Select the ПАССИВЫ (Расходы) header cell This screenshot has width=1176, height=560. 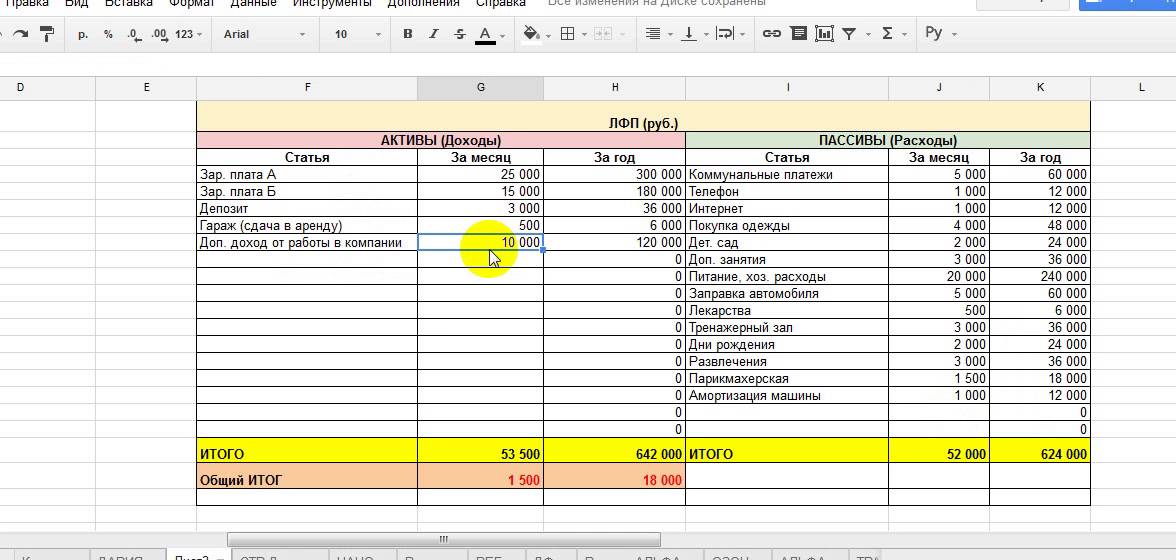tap(887, 140)
